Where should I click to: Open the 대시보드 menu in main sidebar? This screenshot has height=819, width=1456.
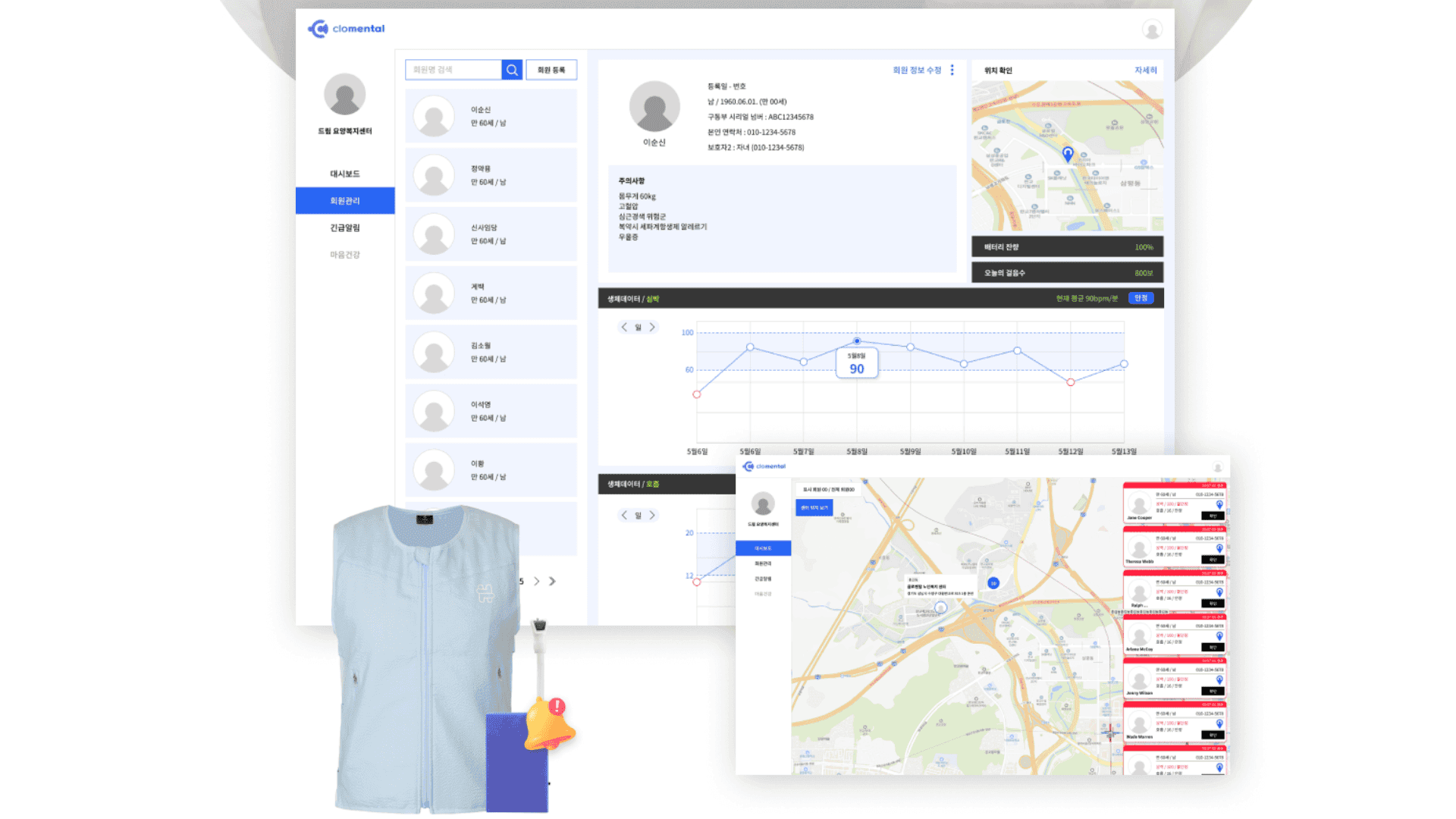[345, 174]
